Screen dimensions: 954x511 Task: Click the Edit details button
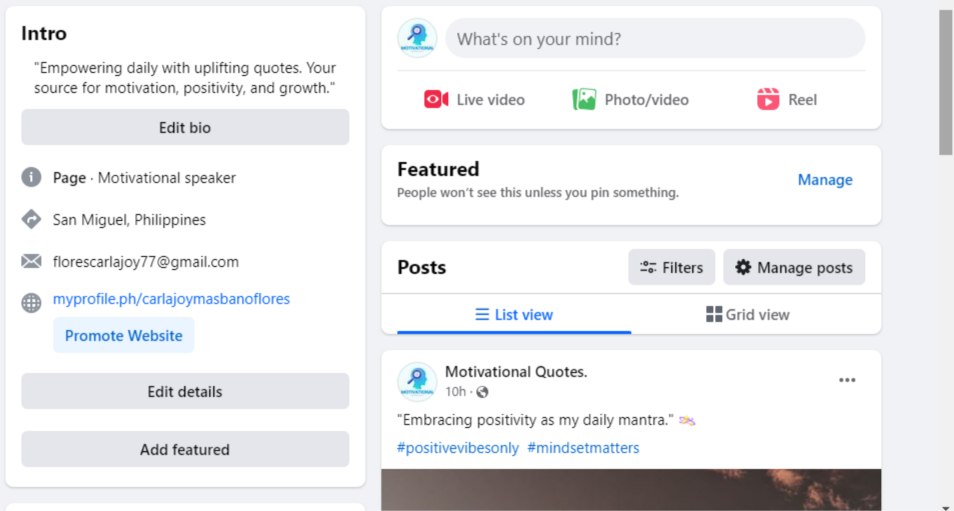point(185,392)
